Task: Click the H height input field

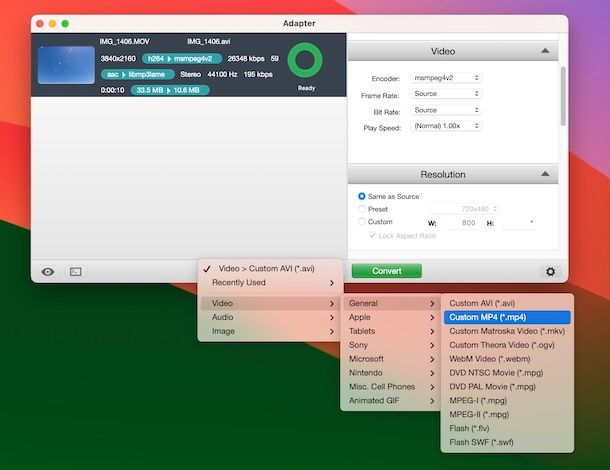Action: pyautogui.click(x=518, y=223)
